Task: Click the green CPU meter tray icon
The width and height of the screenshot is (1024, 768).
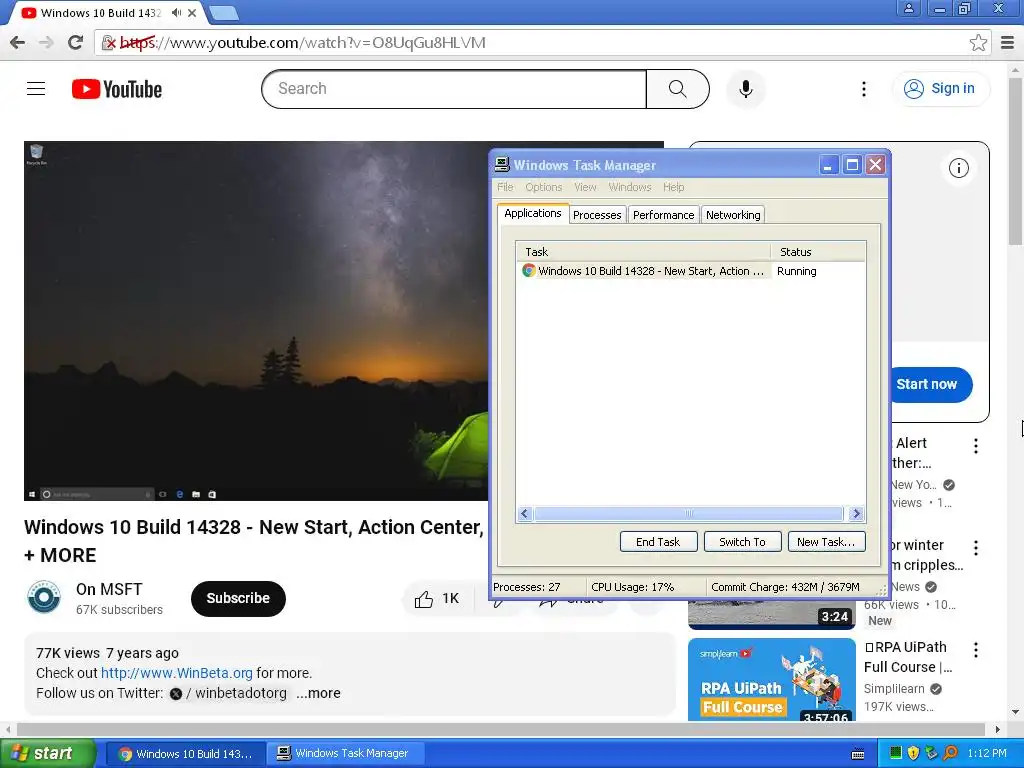Action: point(896,754)
